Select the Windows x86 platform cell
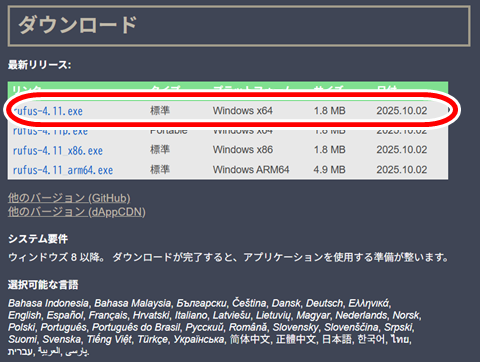This screenshot has height=362, width=480. pyautogui.click(x=243, y=150)
